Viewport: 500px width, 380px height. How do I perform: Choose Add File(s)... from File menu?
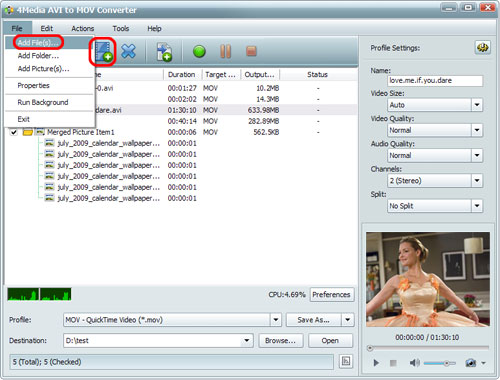[49, 43]
